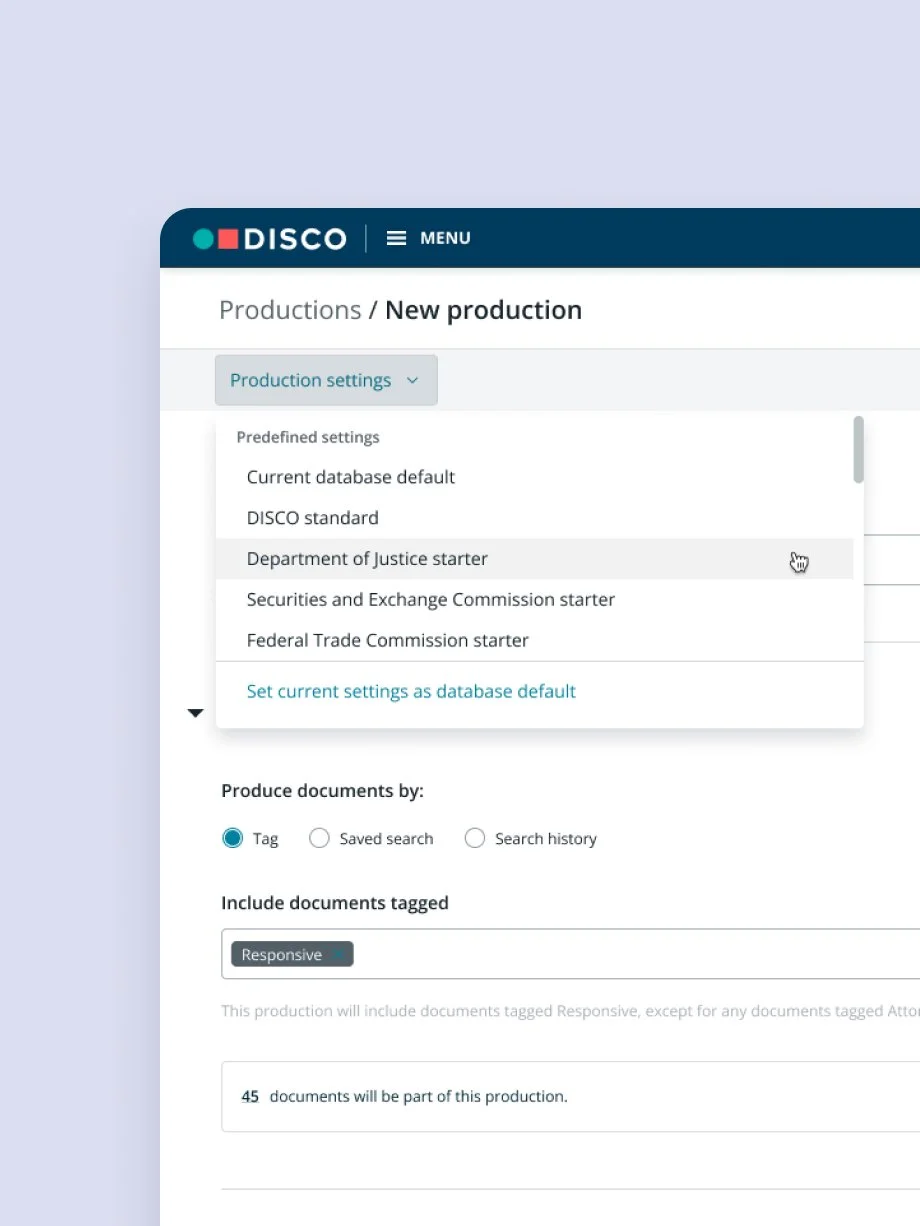Remove the Responsive tag chip

pyautogui.click(x=340, y=955)
